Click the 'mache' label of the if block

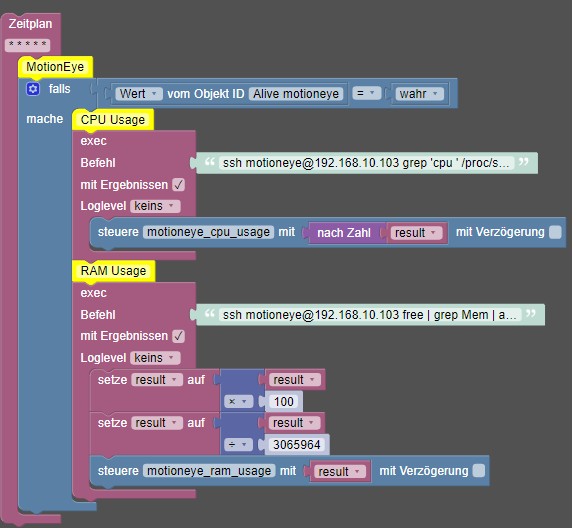(45, 119)
